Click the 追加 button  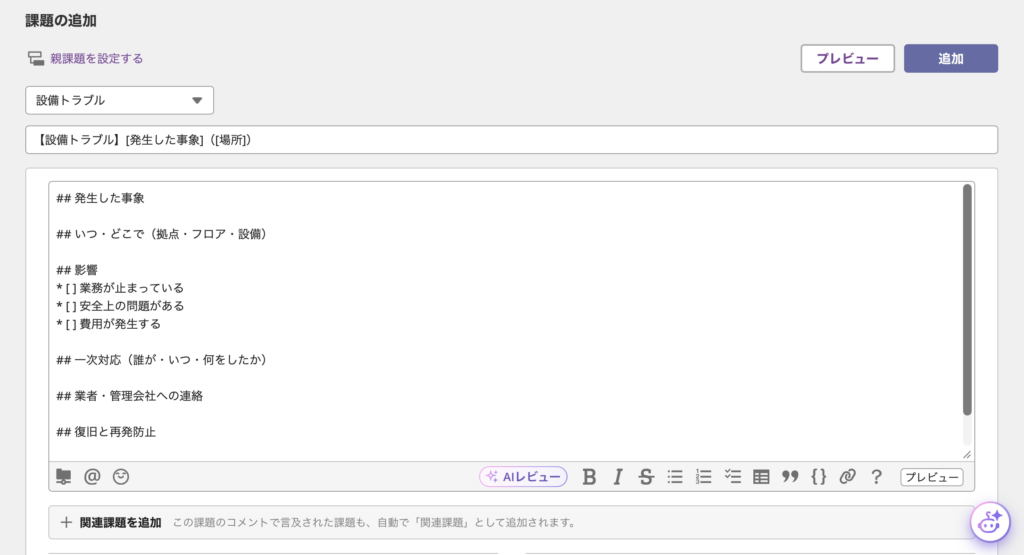click(951, 58)
